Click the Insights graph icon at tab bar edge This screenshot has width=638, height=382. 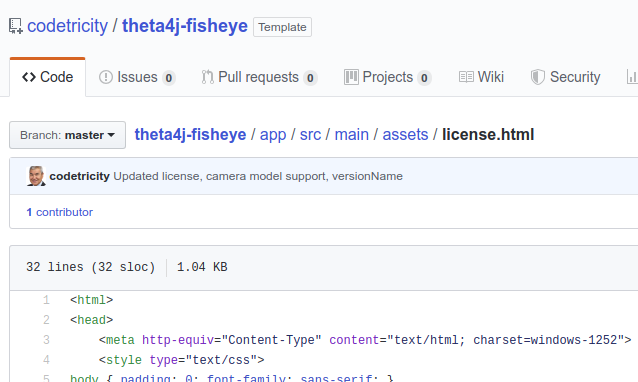point(632,77)
